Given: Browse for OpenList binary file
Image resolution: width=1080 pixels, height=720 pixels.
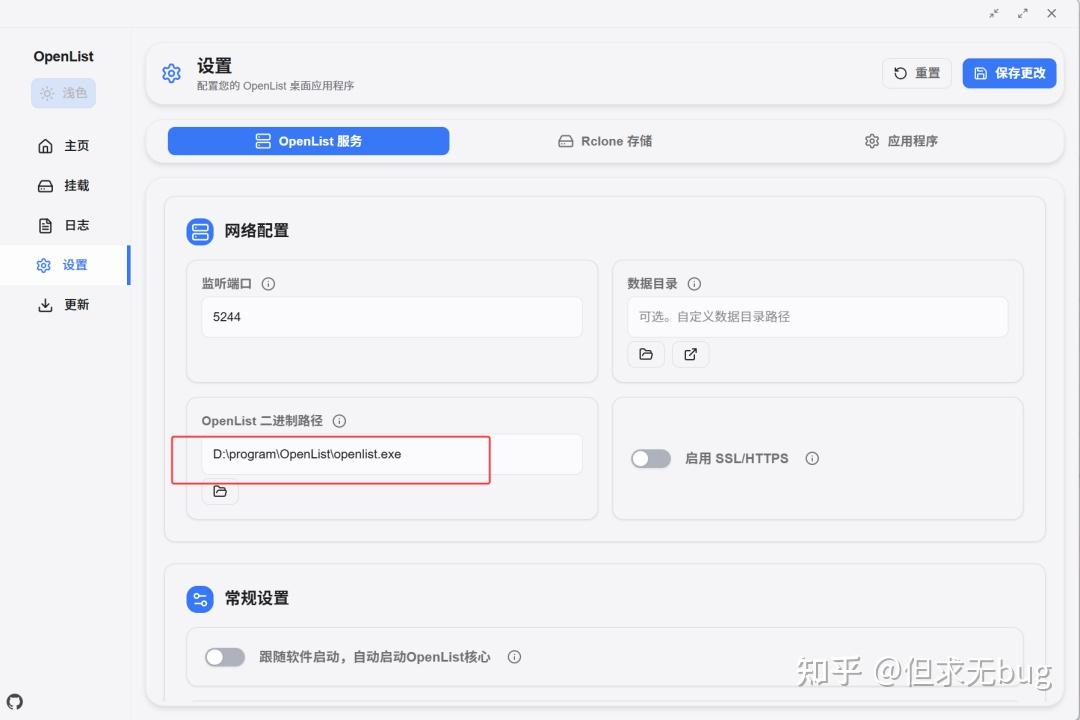Looking at the screenshot, I should [220, 491].
